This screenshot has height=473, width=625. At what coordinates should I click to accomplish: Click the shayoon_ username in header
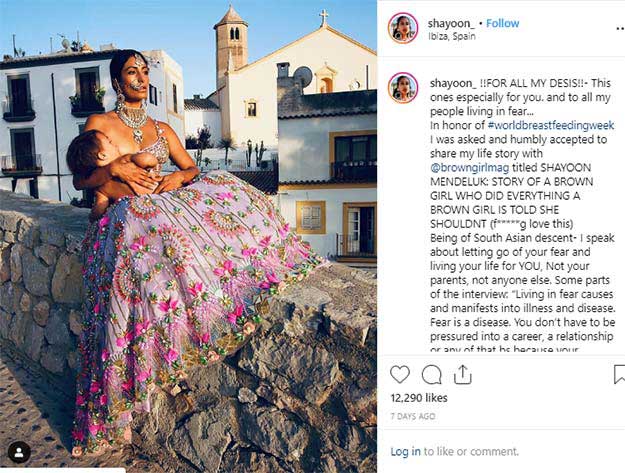(x=451, y=24)
